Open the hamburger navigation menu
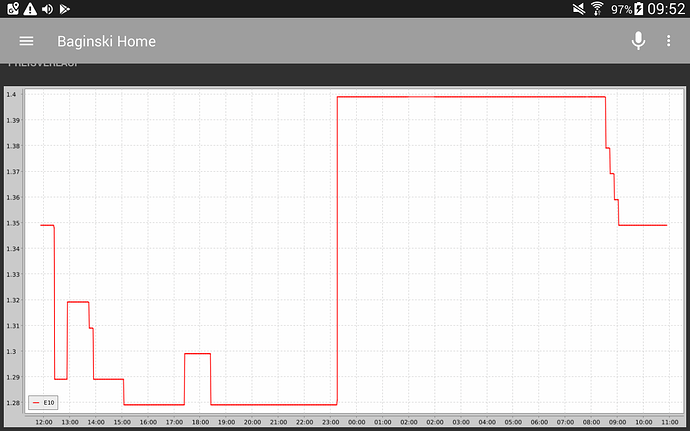This screenshot has width=690, height=431. 26,41
